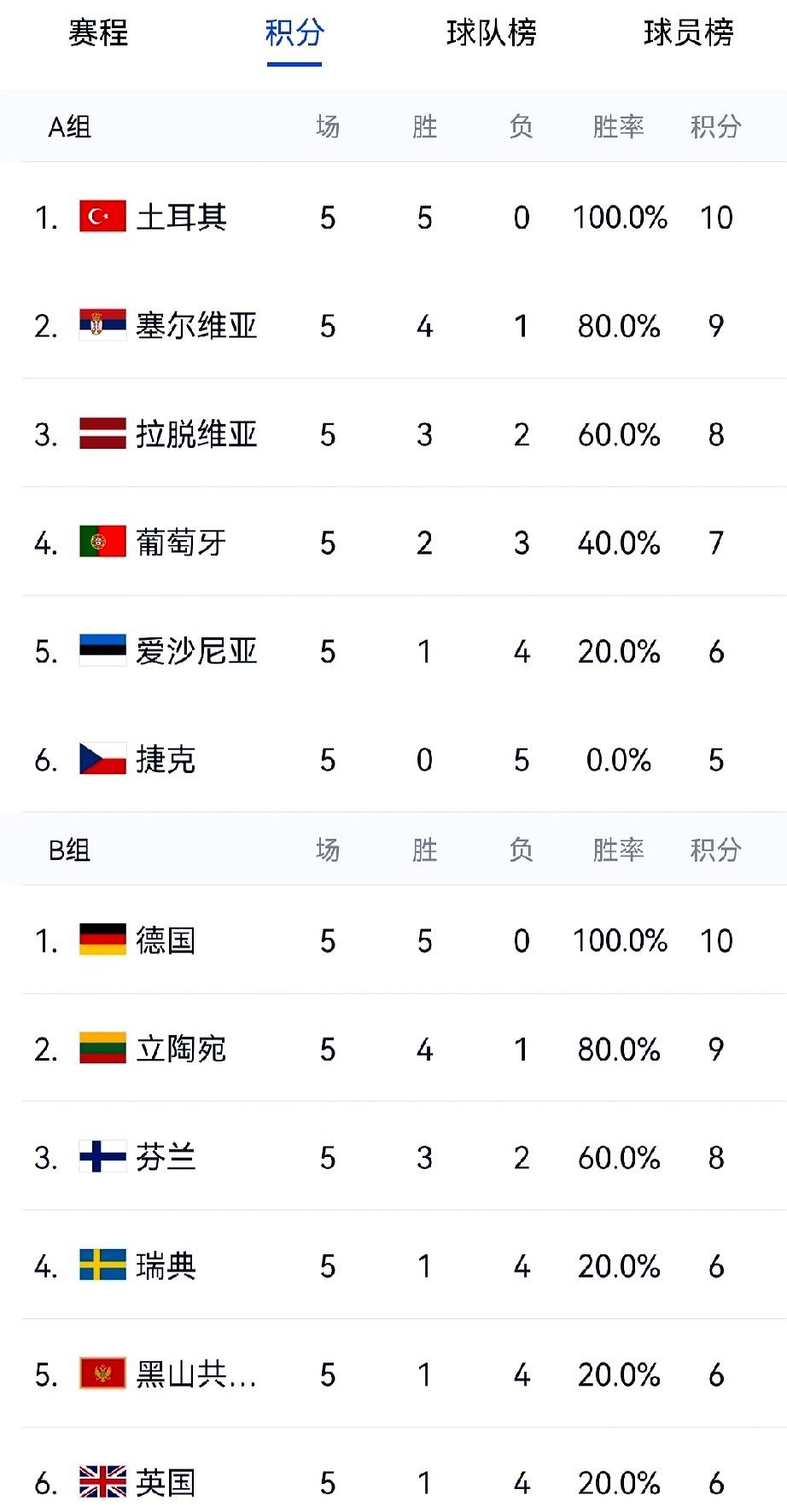Tap the Germany flag icon
Image resolution: width=787 pixels, height=1512 pixels.
click(102, 939)
